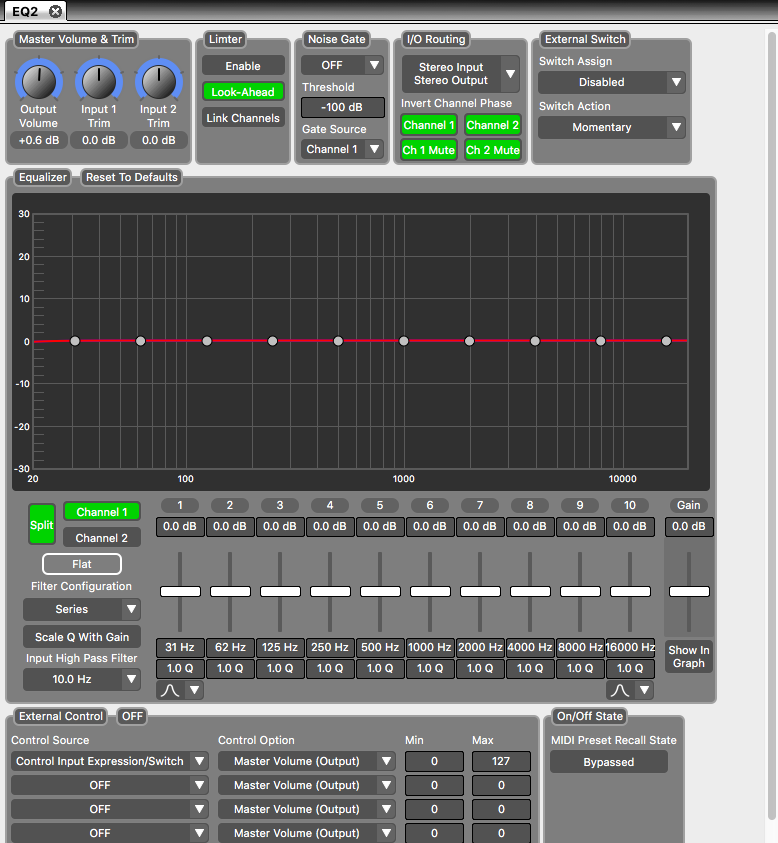
Task: Toggle Invert Channel Phase for Channel 1
Action: click(x=429, y=125)
